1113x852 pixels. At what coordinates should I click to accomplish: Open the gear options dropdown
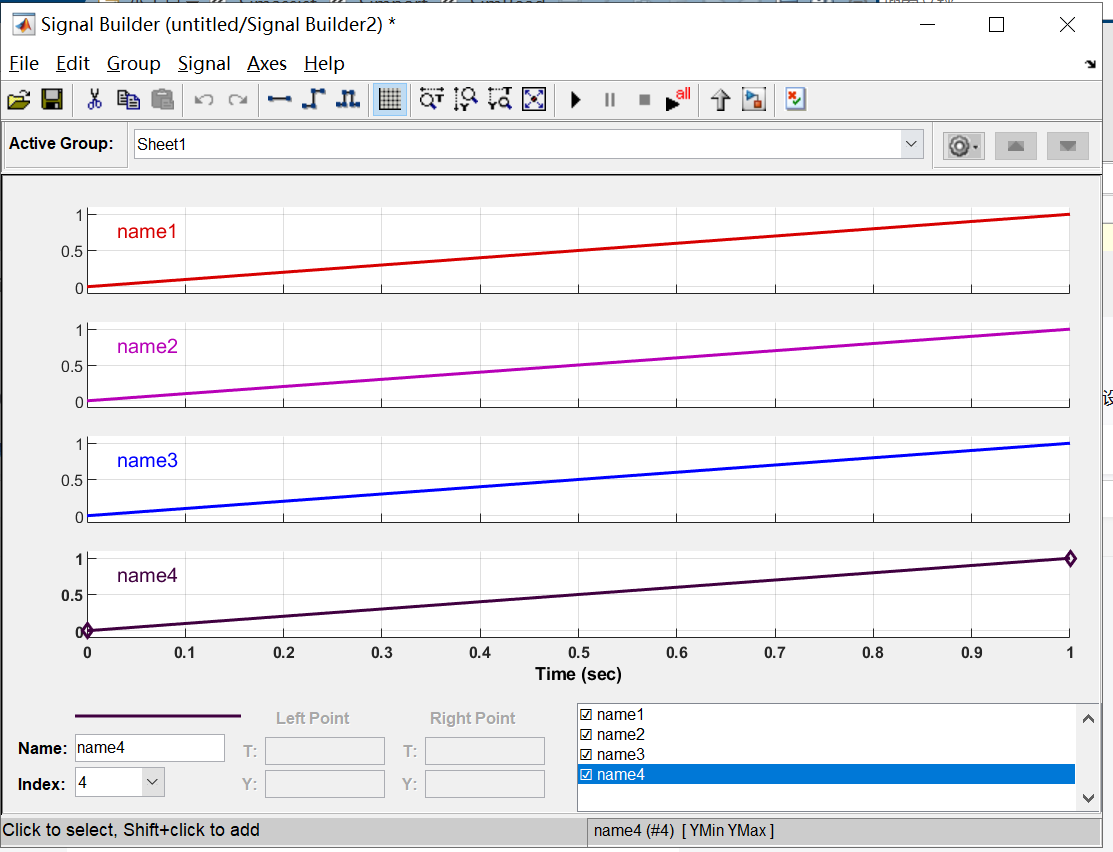(x=964, y=146)
